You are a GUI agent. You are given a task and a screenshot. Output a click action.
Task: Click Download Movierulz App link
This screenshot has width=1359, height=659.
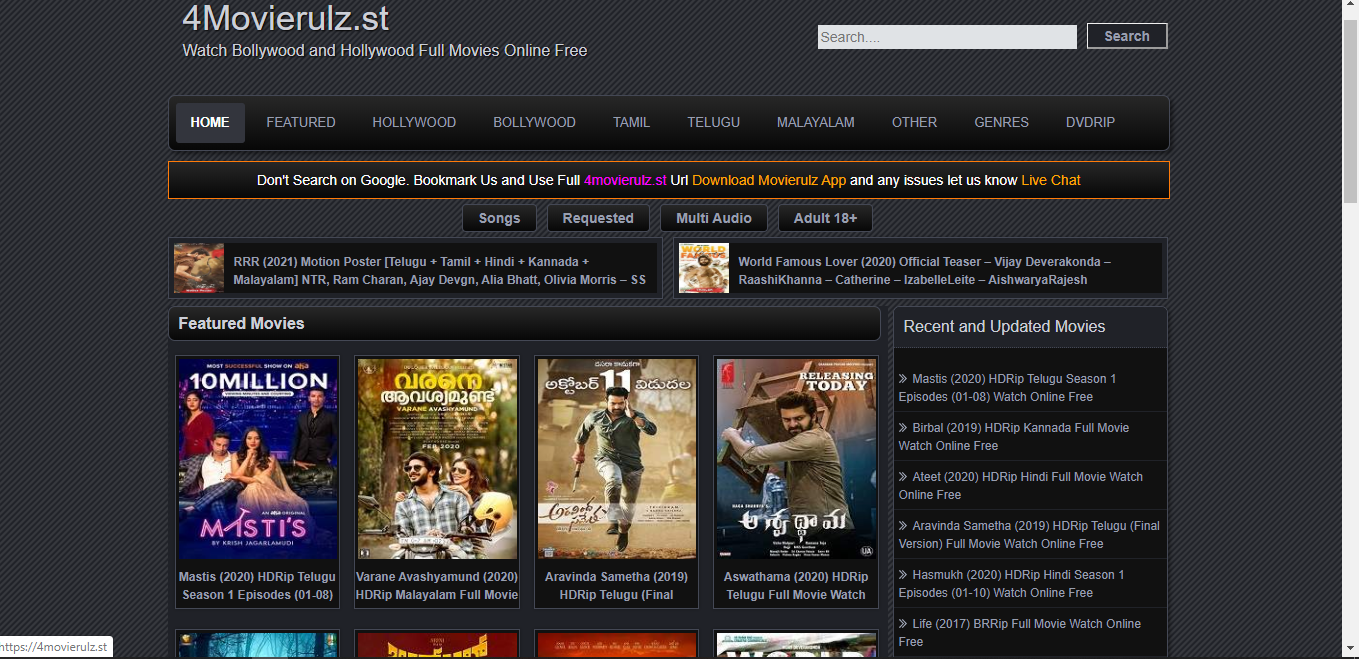(x=769, y=180)
